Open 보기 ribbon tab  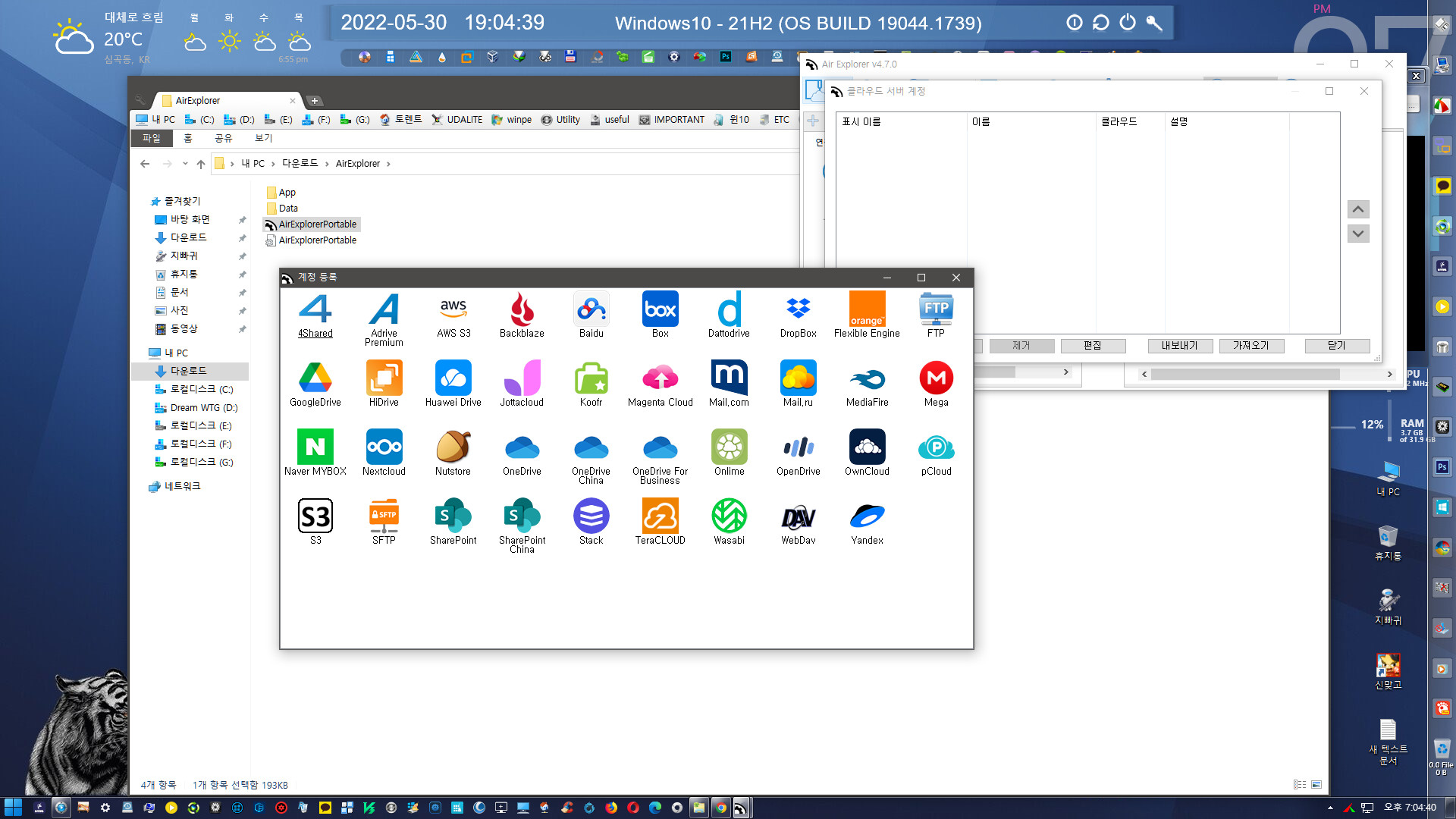click(263, 138)
